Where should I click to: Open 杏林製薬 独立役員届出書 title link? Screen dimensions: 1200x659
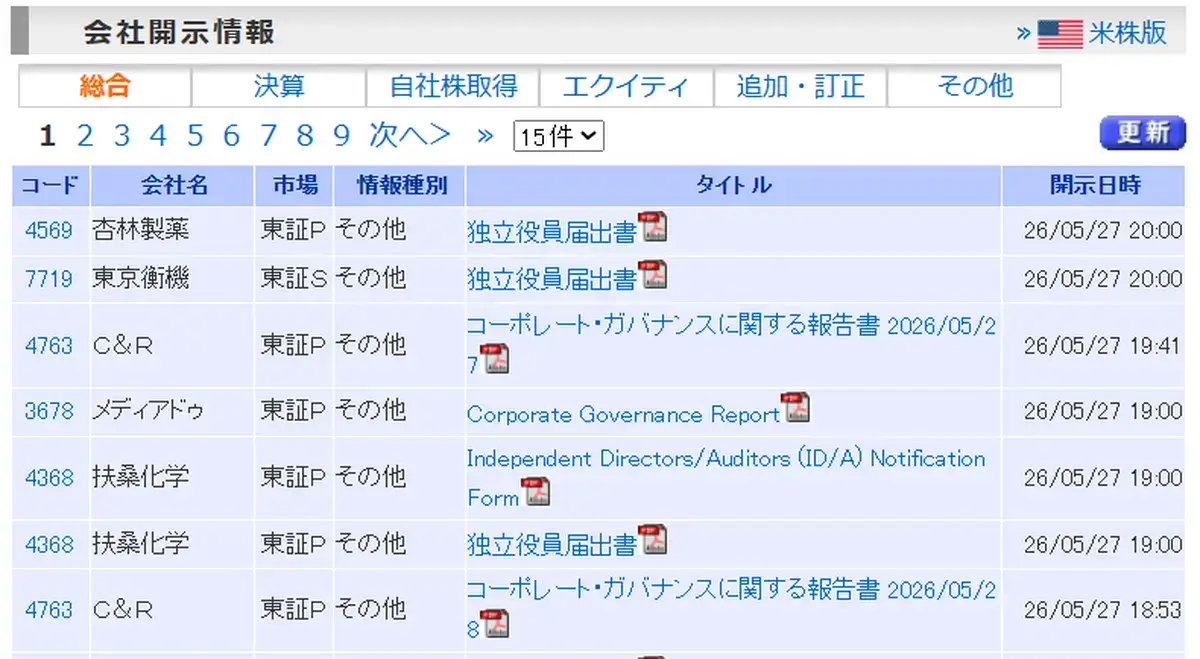click(x=552, y=232)
